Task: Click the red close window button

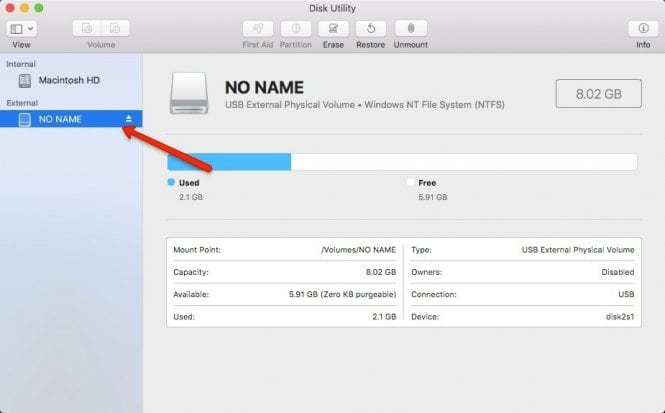Action: pos(12,8)
